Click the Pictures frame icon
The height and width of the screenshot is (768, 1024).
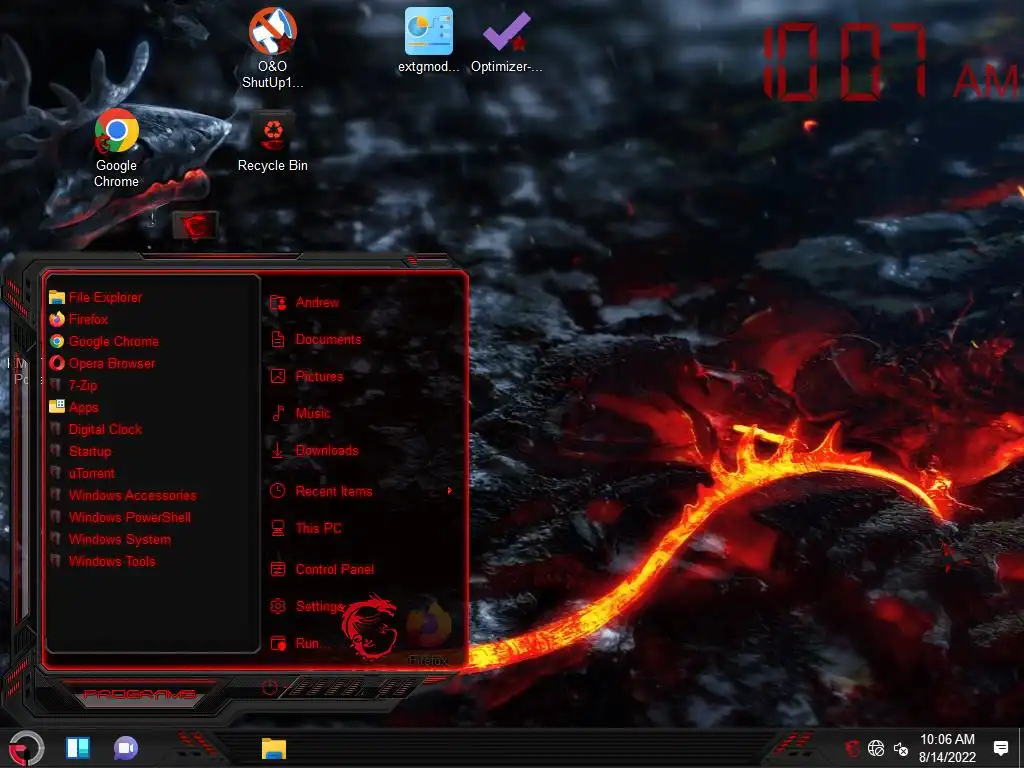tap(278, 376)
